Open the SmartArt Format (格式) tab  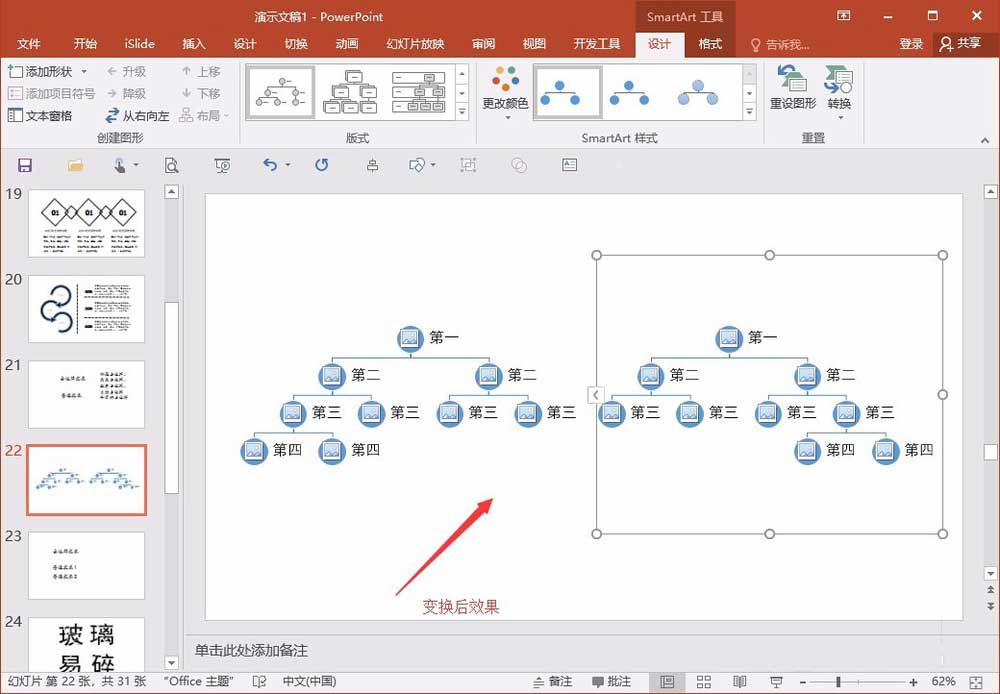pyautogui.click(x=710, y=44)
